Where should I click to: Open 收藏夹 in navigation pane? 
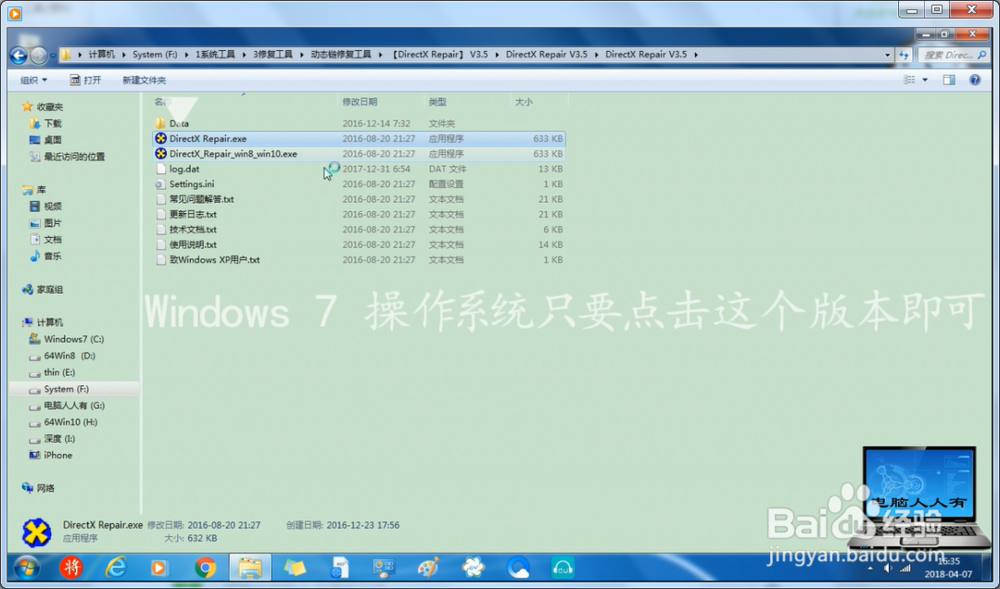pyautogui.click(x=43, y=107)
